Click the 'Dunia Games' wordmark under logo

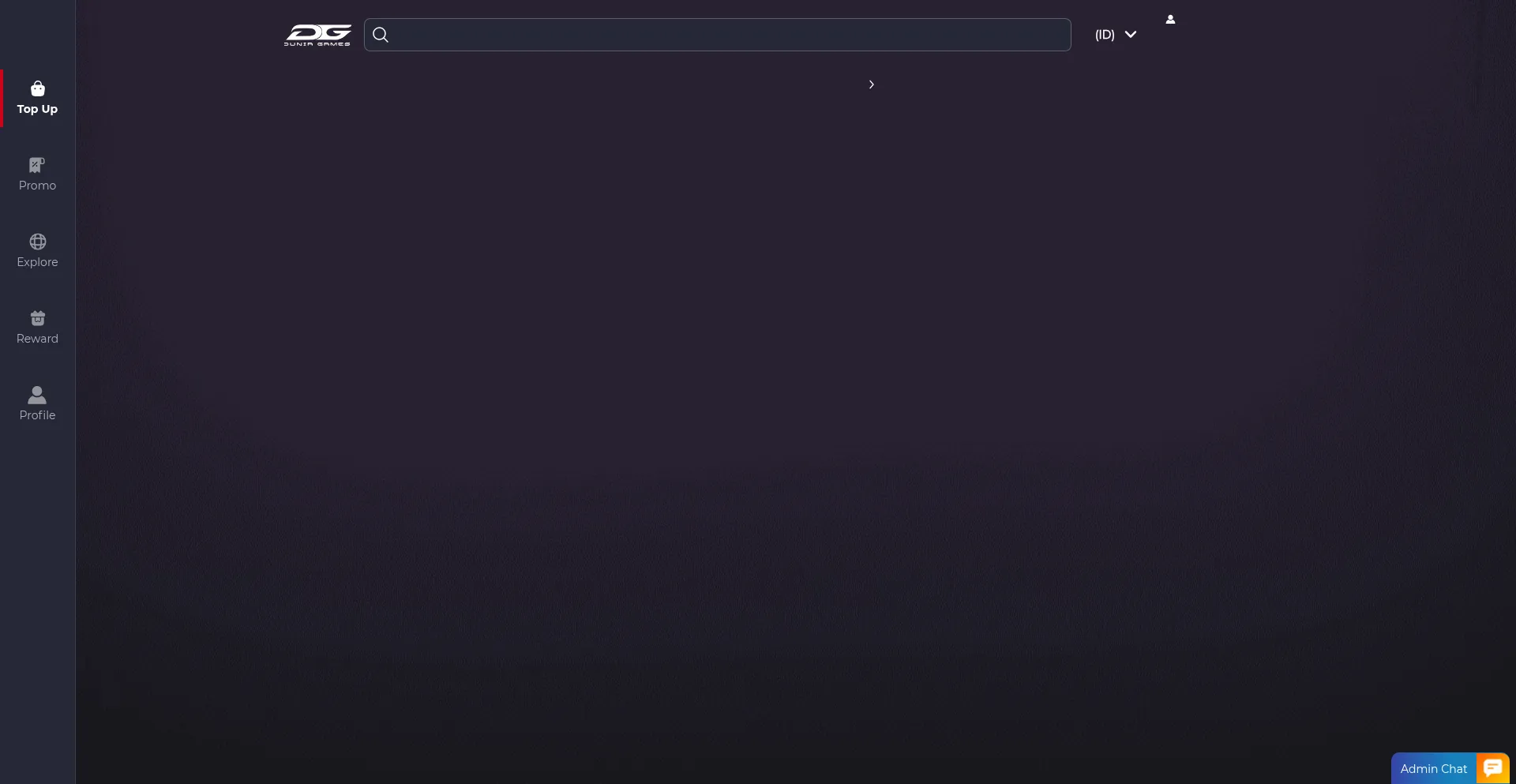pos(317,44)
